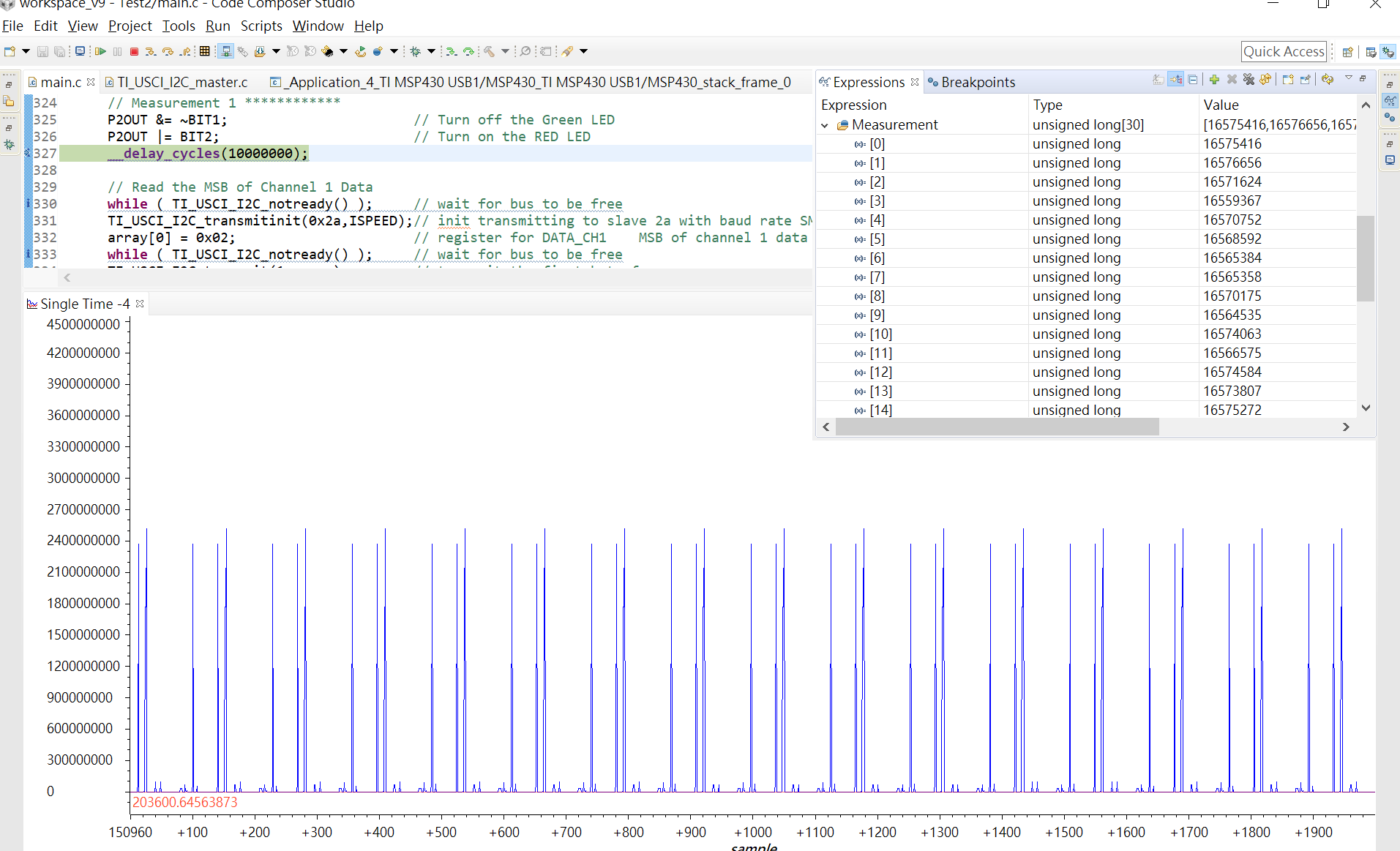Click the Step Into toolbar icon
Image resolution: width=1400 pixels, height=851 pixels.
pos(150,51)
